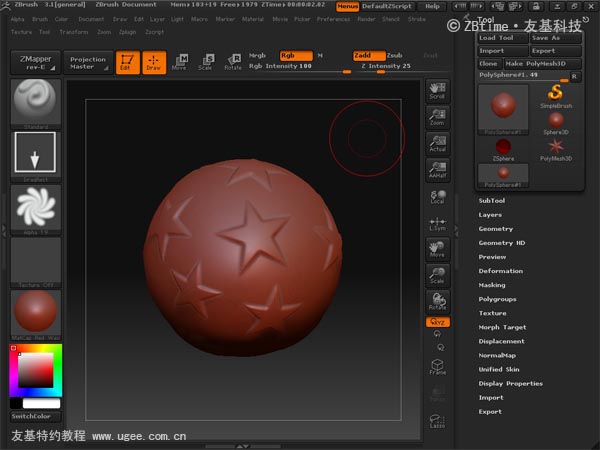This screenshot has height=450, width=600.
Task: Expand the SubTool section
Action: pos(492,201)
